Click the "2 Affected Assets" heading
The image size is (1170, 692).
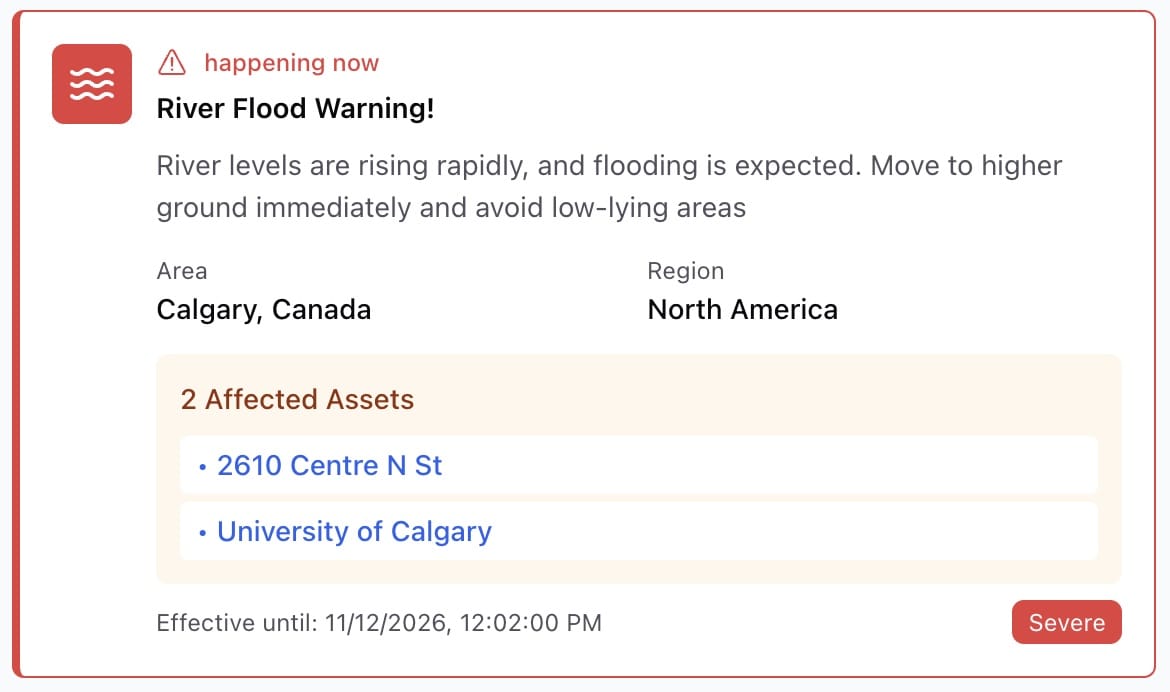[x=297, y=400]
